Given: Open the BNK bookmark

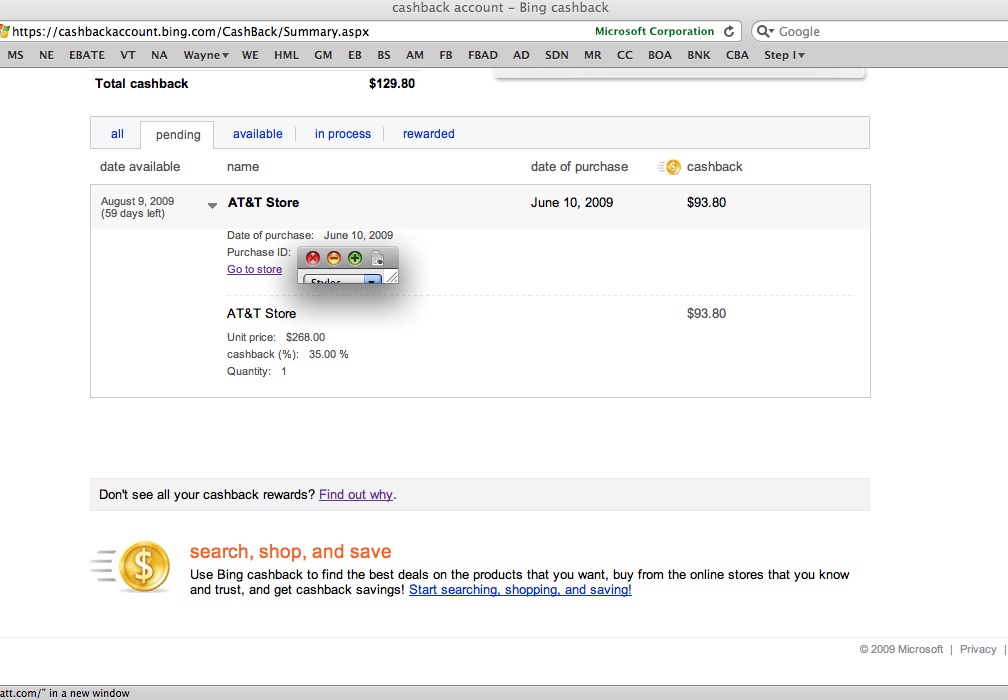Looking at the screenshot, I should pos(698,55).
